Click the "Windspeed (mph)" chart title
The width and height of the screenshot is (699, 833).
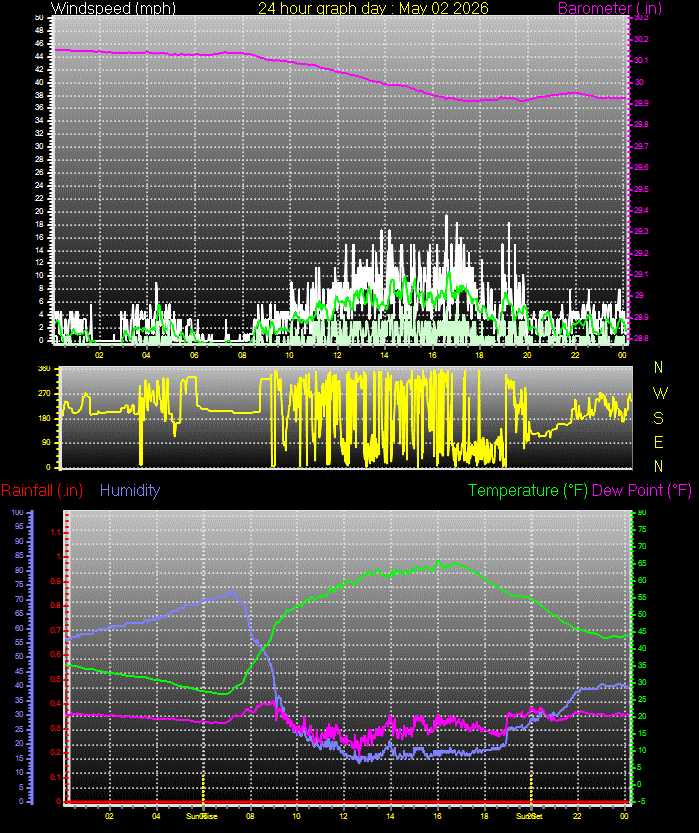click(113, 8)
